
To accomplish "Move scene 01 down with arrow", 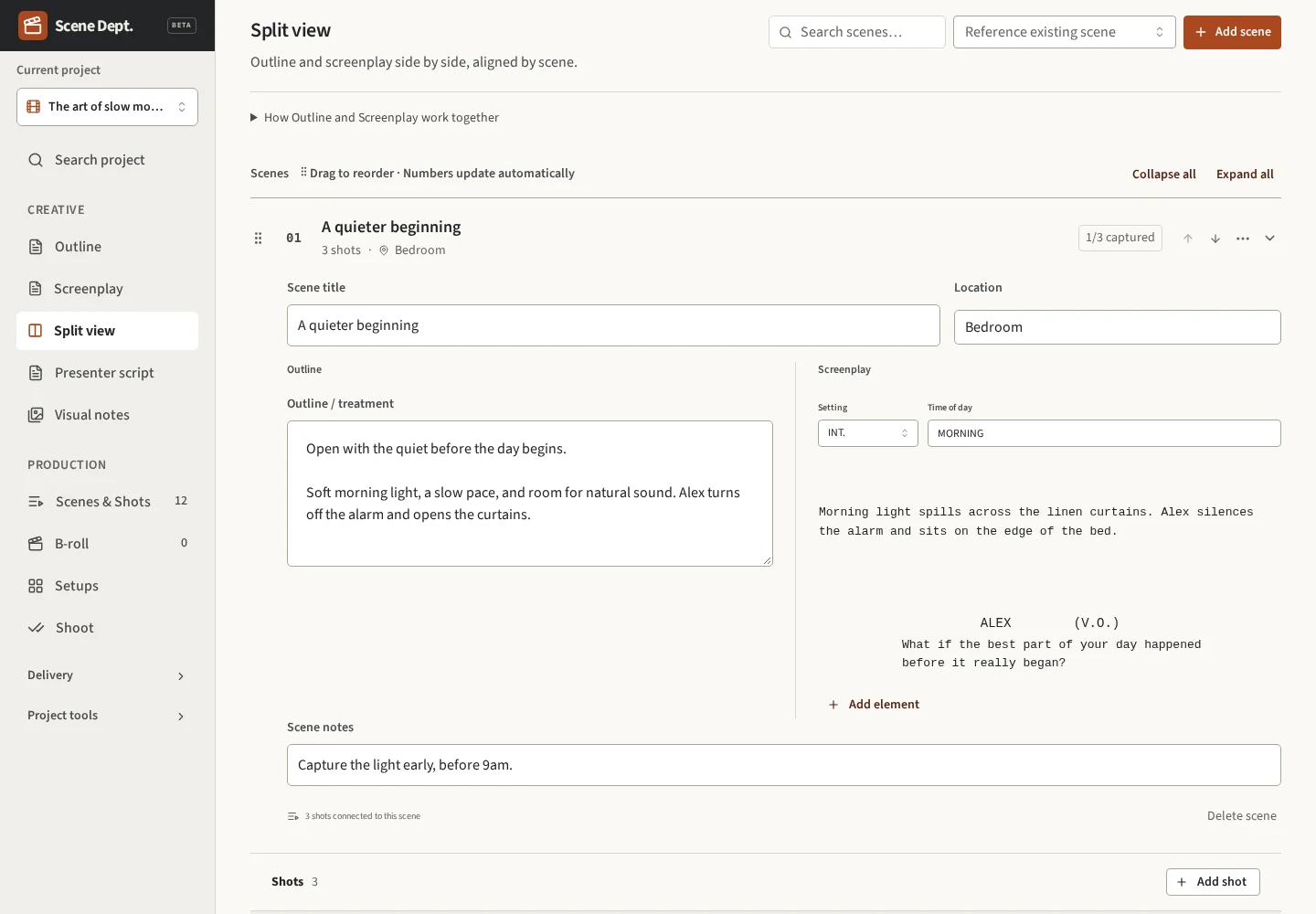I will [1215, 239].
